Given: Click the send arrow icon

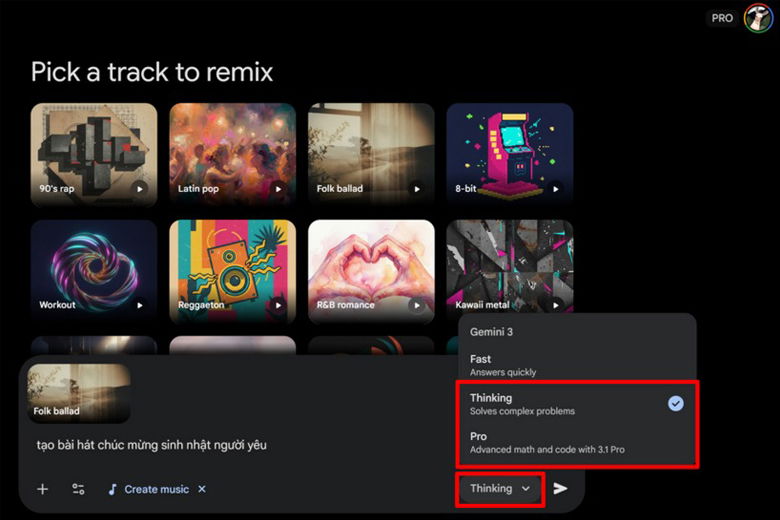Looking at the screenshot, I should 561,489.
